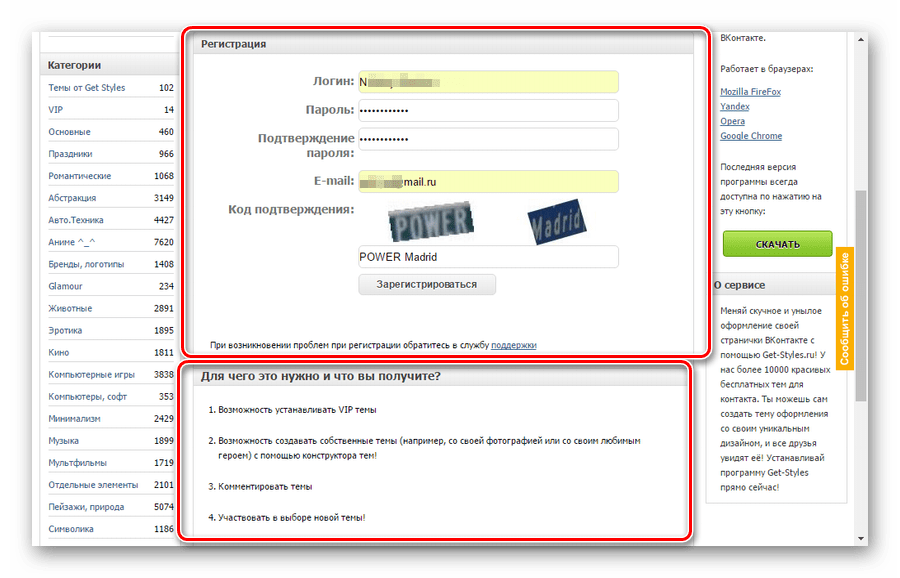
Task: Open the Компьютеры, софт category
Action: (87, 397)
